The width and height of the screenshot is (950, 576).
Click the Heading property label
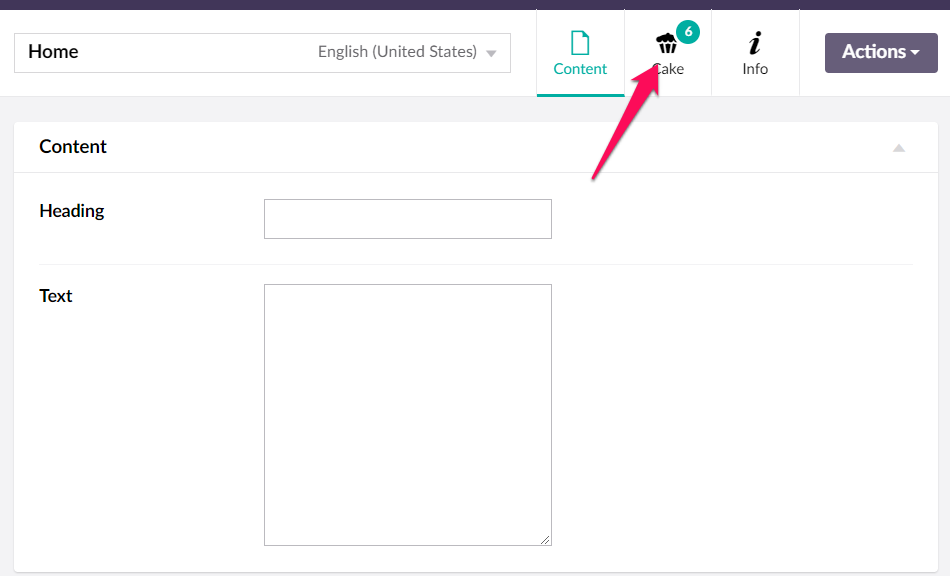(x=71, y=211)
